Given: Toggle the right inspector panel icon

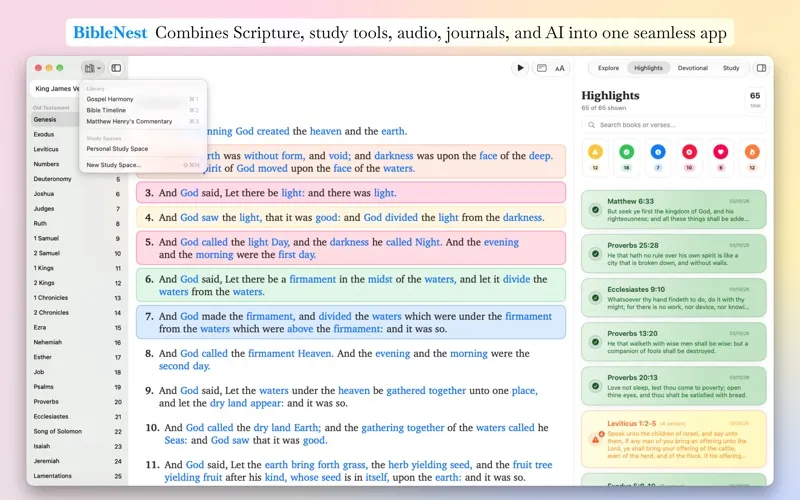Looking at the screenshot, I should [761, 68].
